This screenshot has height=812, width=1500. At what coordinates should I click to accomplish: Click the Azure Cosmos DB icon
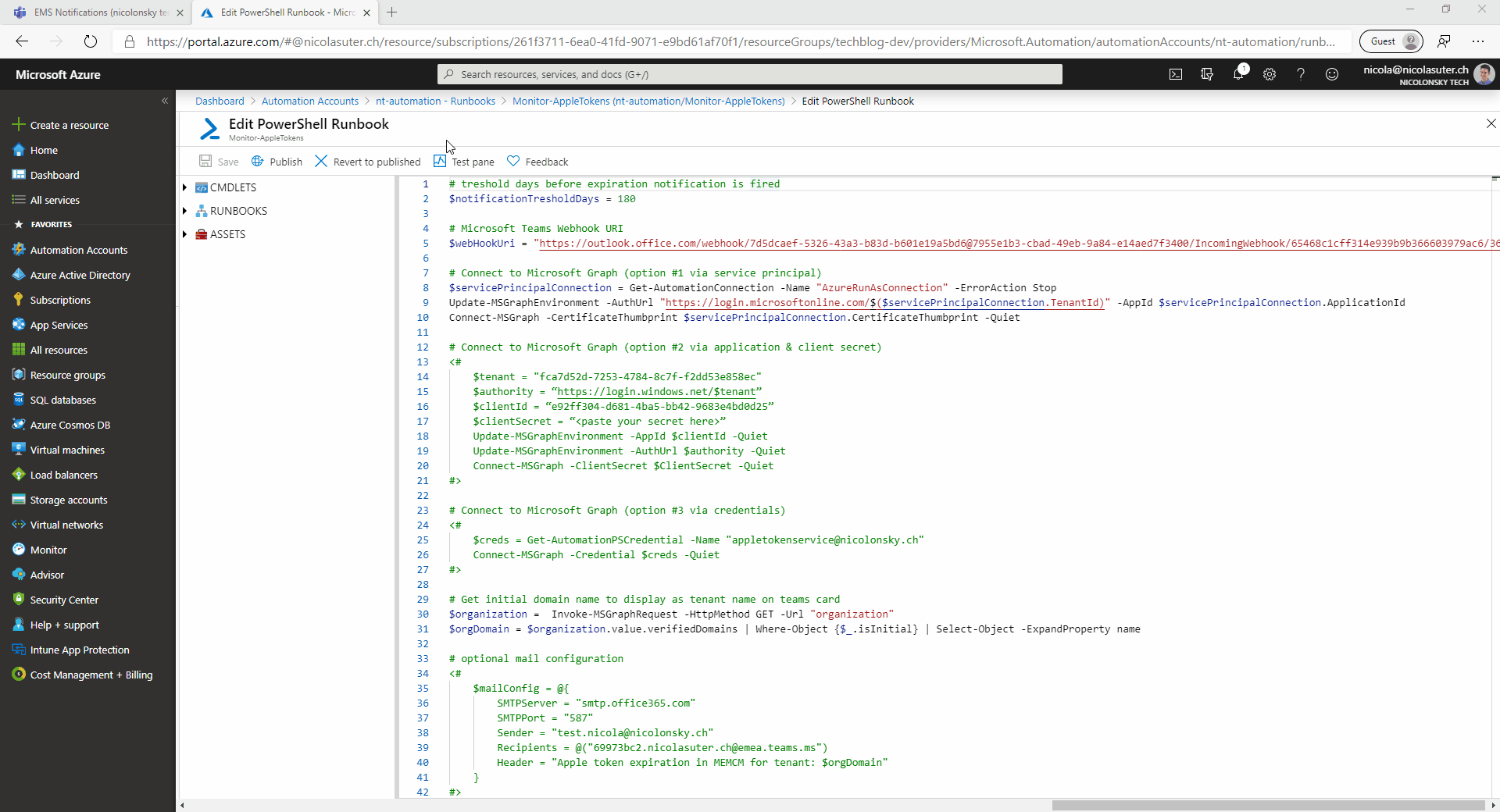coord(19,425)
